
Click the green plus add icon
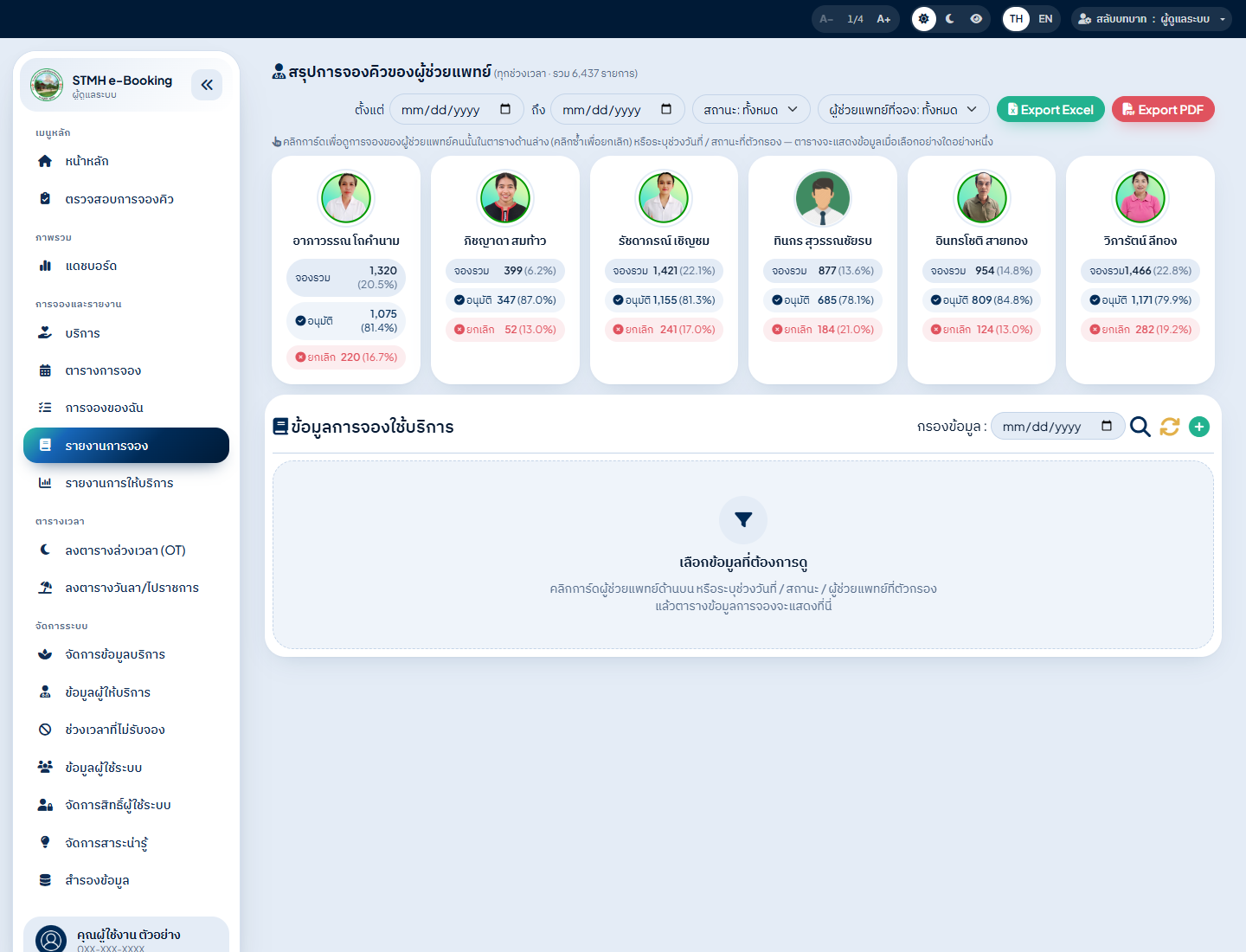(1199, 427)
